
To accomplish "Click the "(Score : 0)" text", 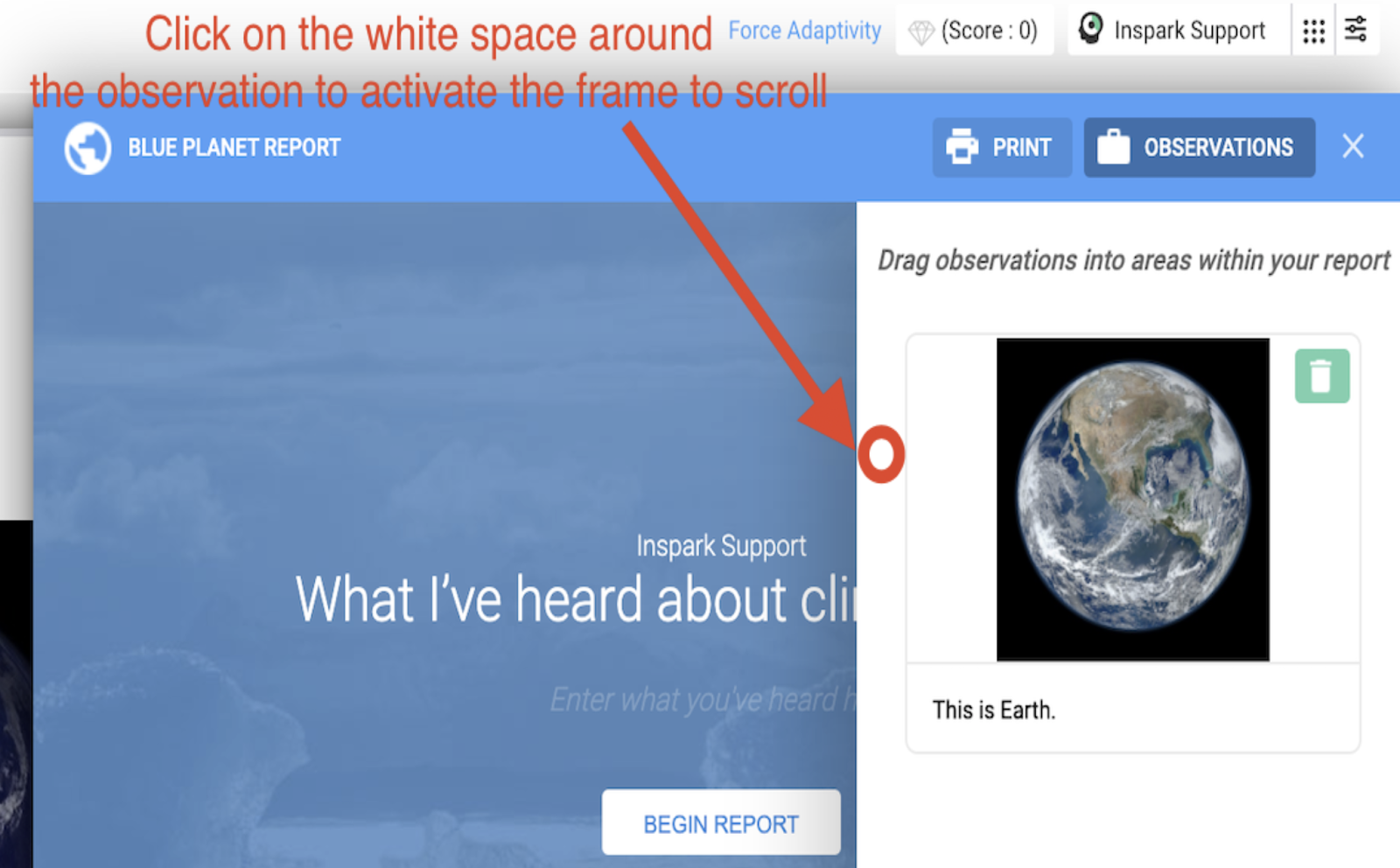I will (x=990, y=31).
